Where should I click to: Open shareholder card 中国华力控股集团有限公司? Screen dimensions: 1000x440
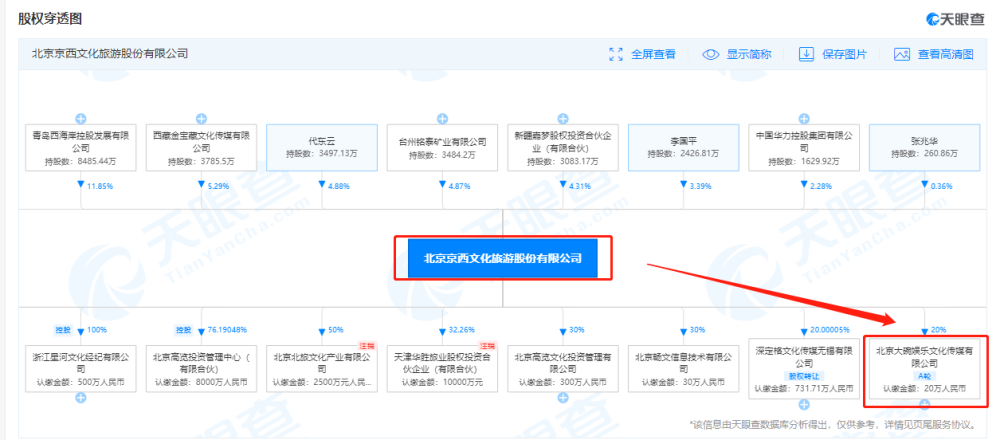pyautogui.click(x=804, y=148)
